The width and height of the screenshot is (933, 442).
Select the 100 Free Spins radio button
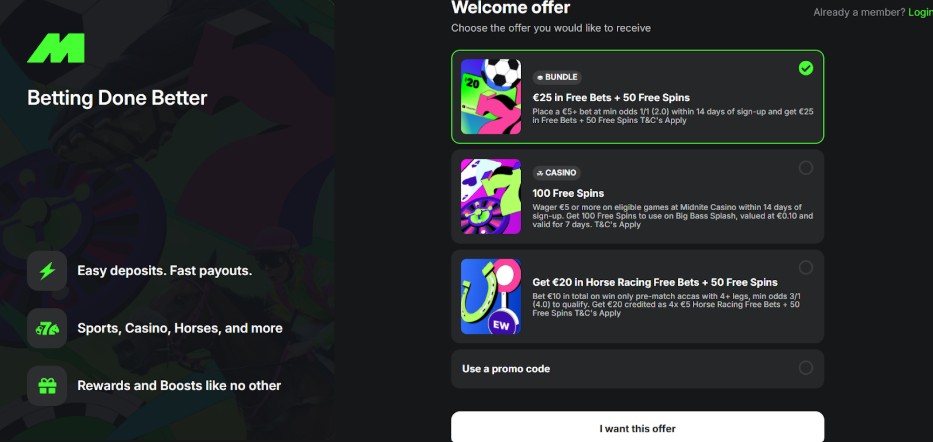tap(806, 168)
